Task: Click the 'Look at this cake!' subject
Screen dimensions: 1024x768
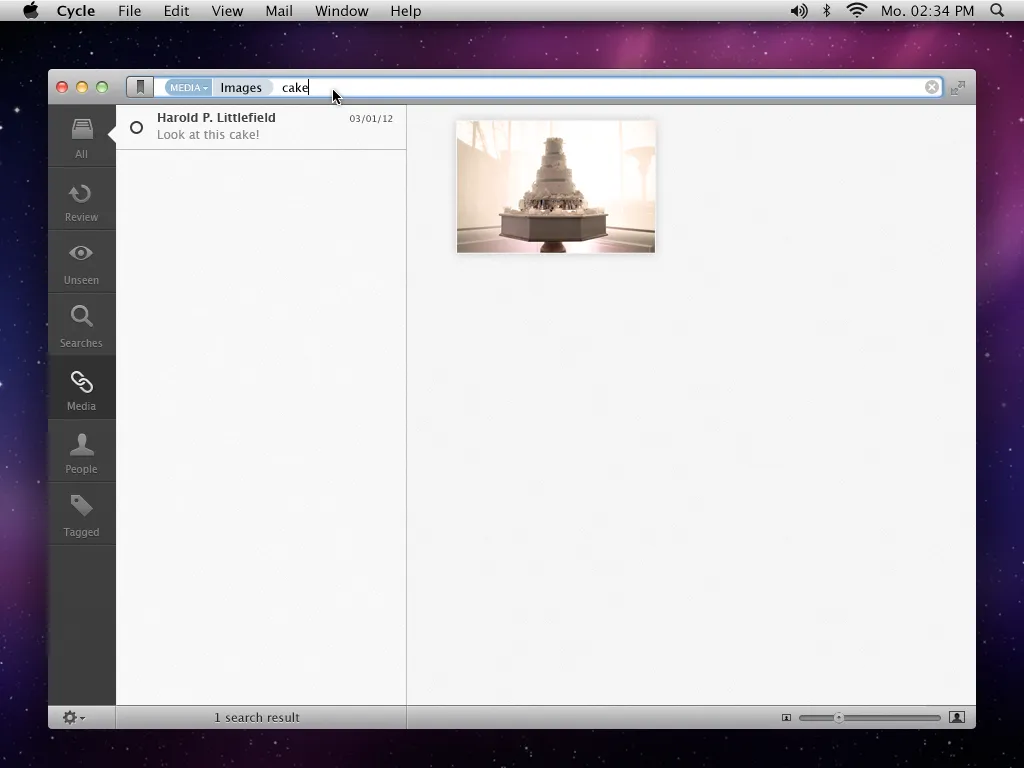Action: (x=208, y=135)
